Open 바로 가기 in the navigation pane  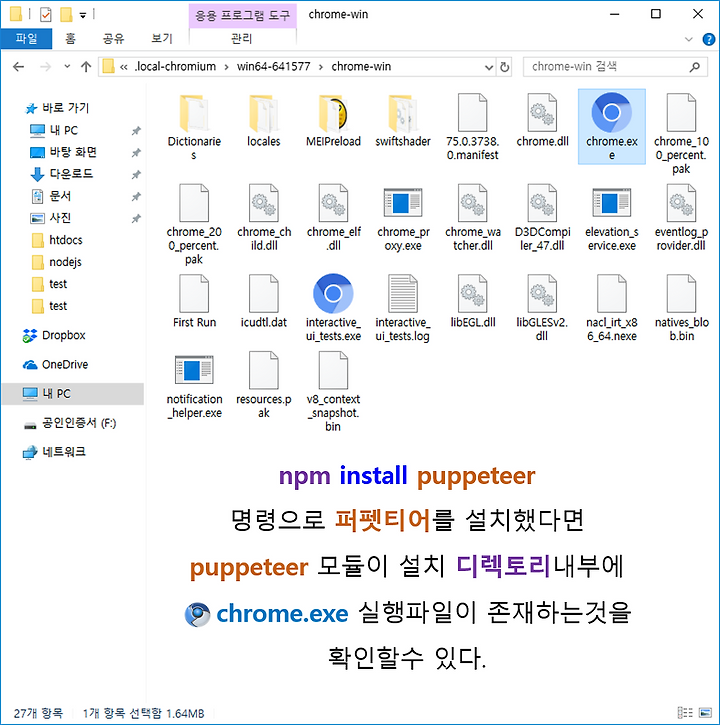(66, 108)
